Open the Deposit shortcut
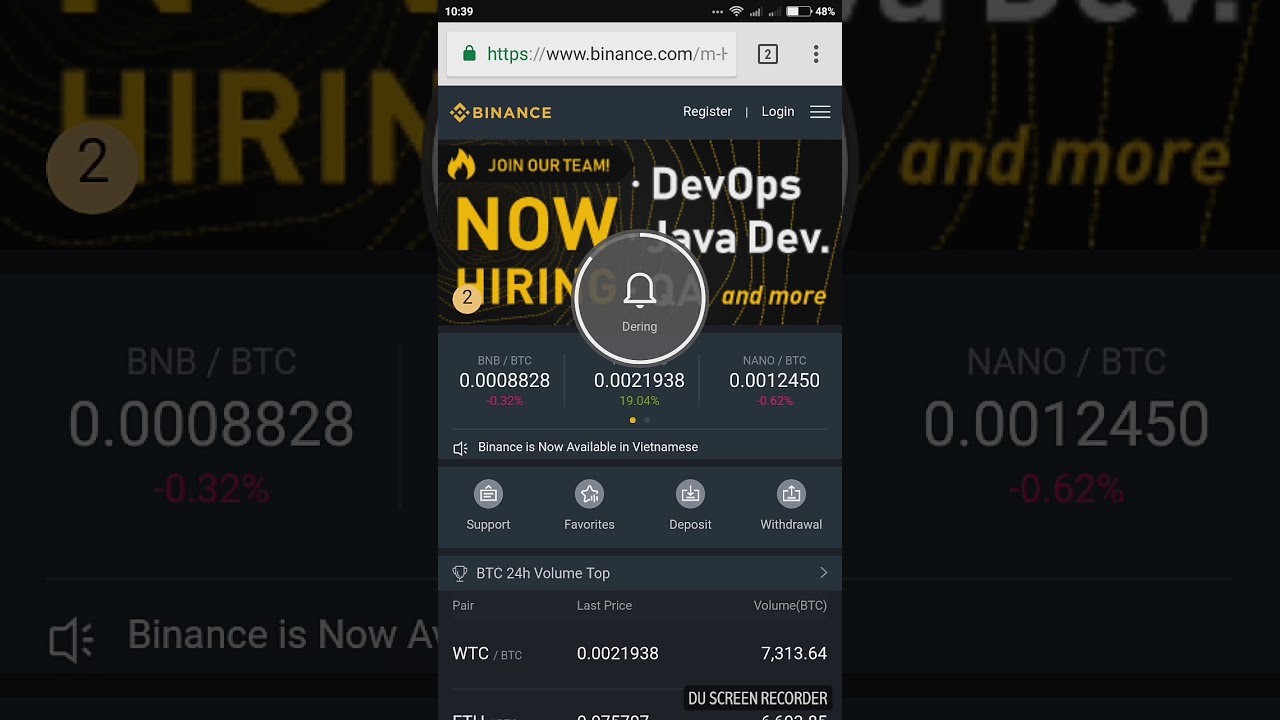The width and height of the screenshot is (1280, 720). 690,506
